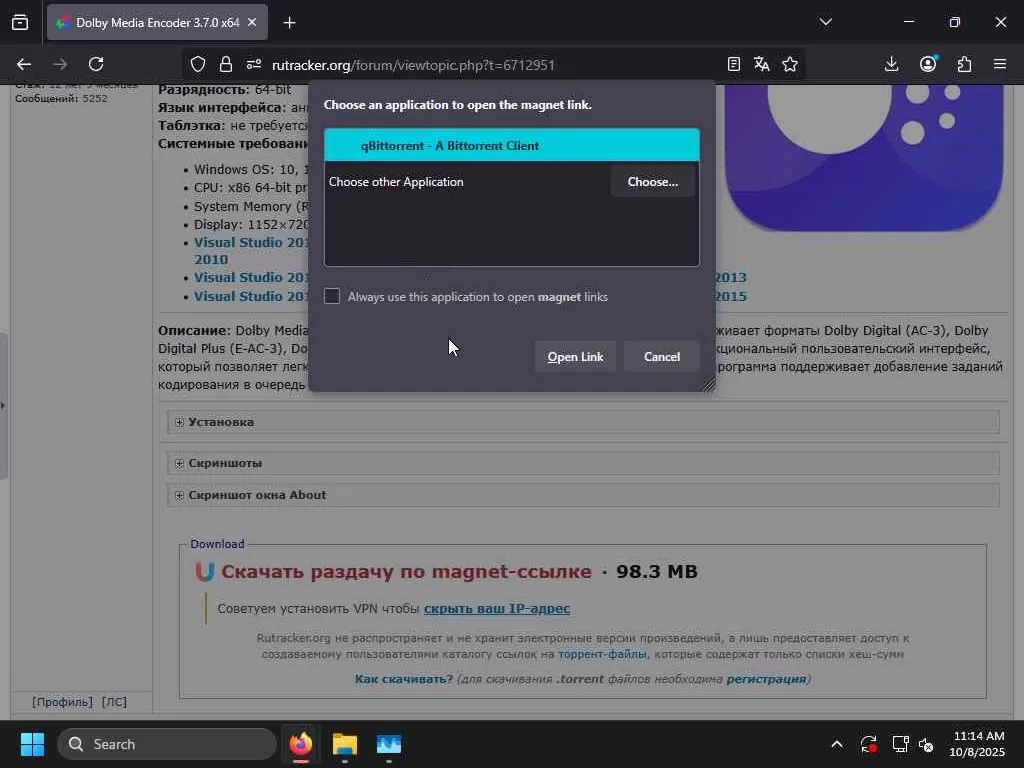Open Как скачивать? help link
The image size is (1024, 768).
tap(404, 679)
